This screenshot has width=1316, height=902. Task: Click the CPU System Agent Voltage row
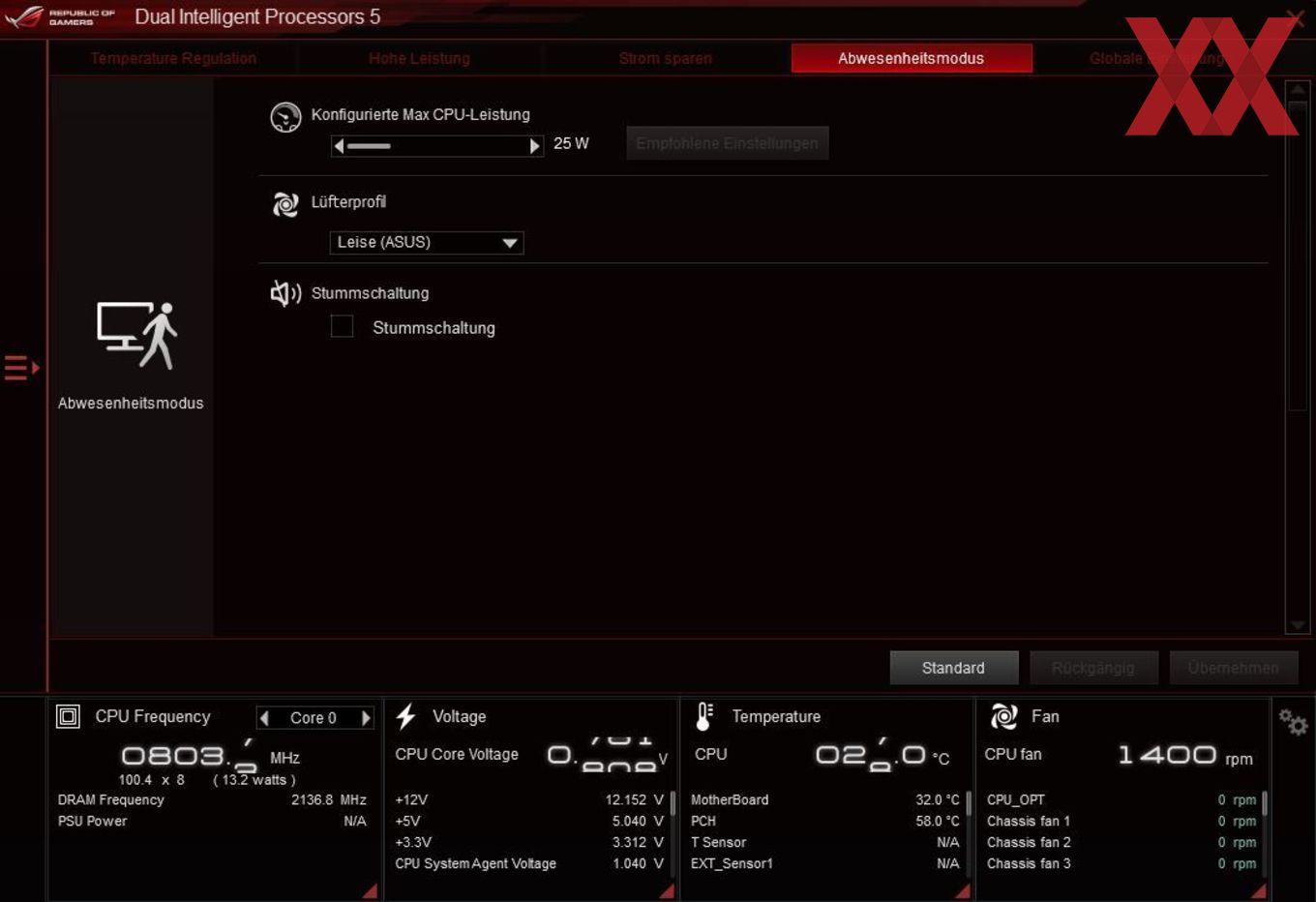[x=529, y=864]
